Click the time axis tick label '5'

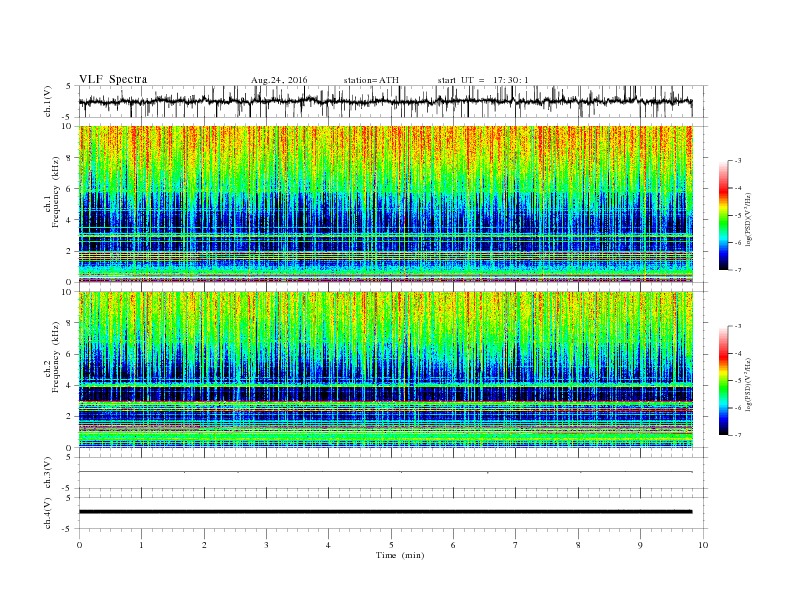[391, 545]
